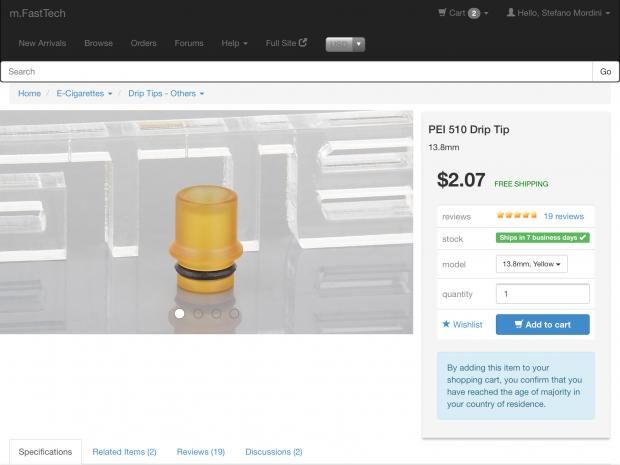Click the quantity input field
The height and width of the screenshot is (465, 620).
click(542, 294)
